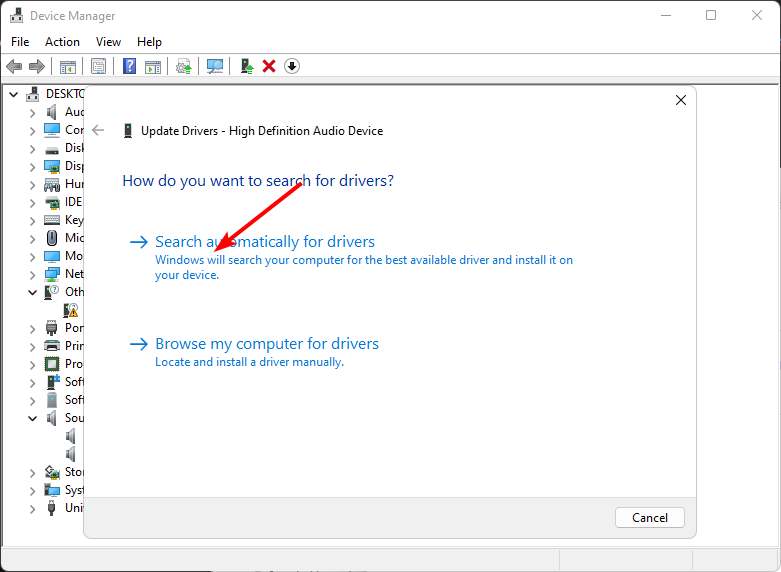
Task: Choose Search automatically for drivers
Action: (265, 242)
